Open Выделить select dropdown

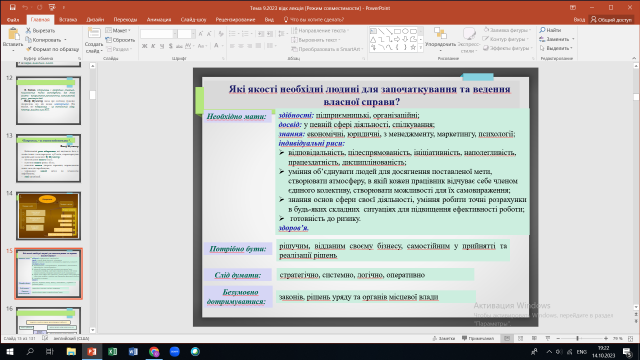click(556, 48)
